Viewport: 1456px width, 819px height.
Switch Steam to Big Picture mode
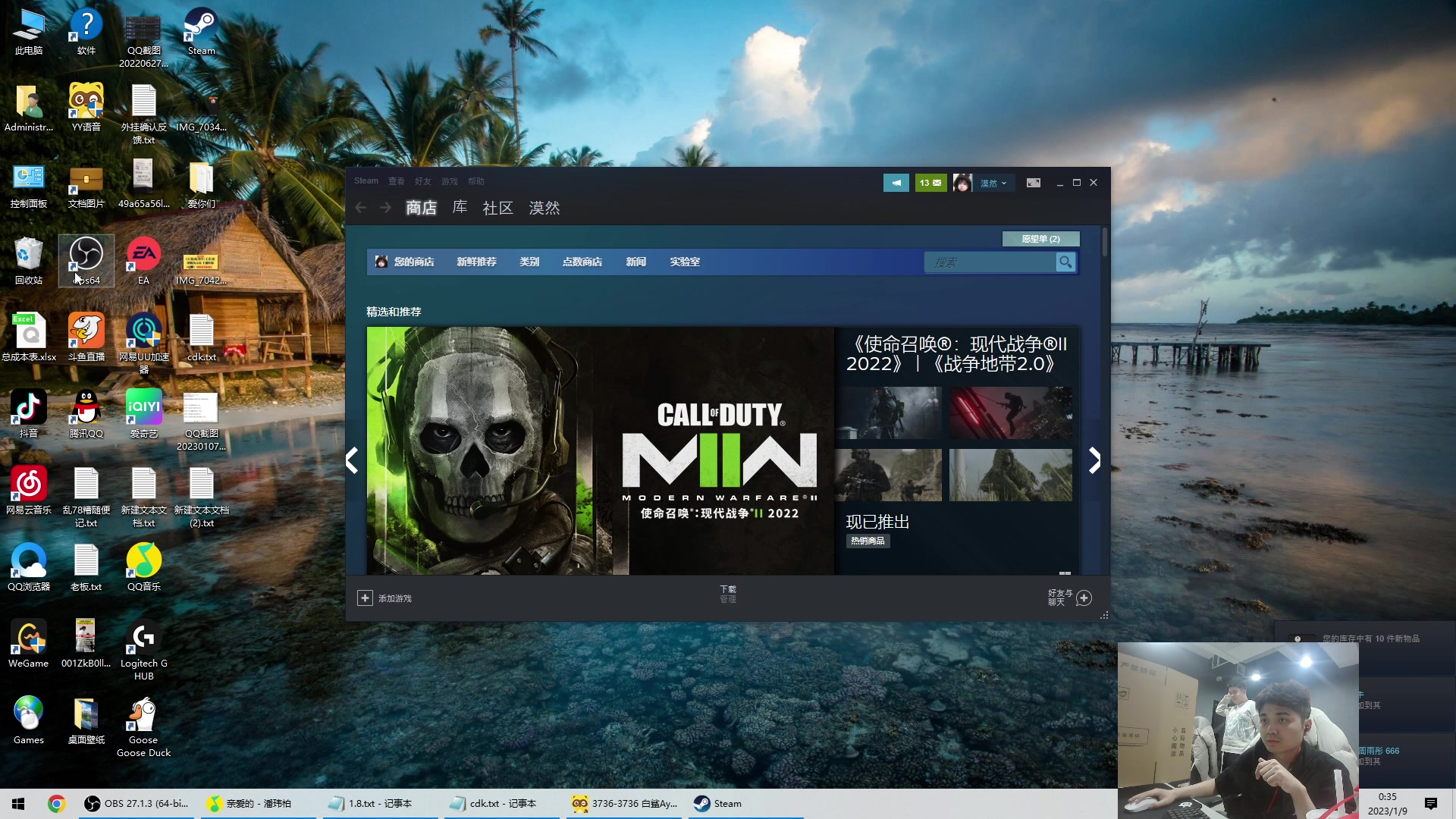1034,183
